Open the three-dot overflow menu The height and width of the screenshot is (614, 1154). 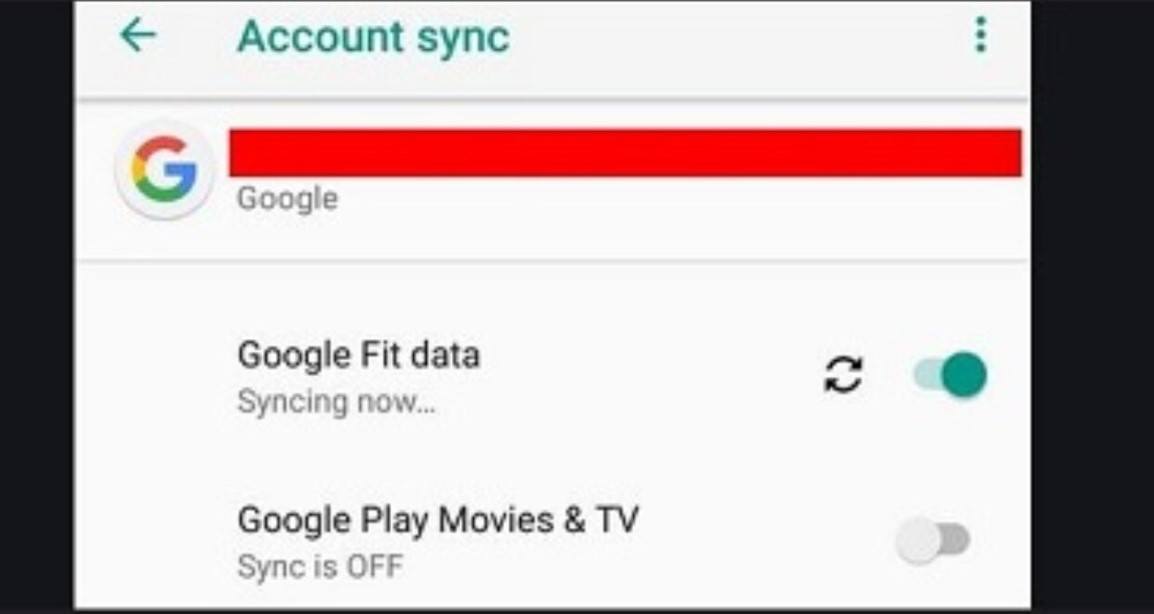[x=980, y=36]
